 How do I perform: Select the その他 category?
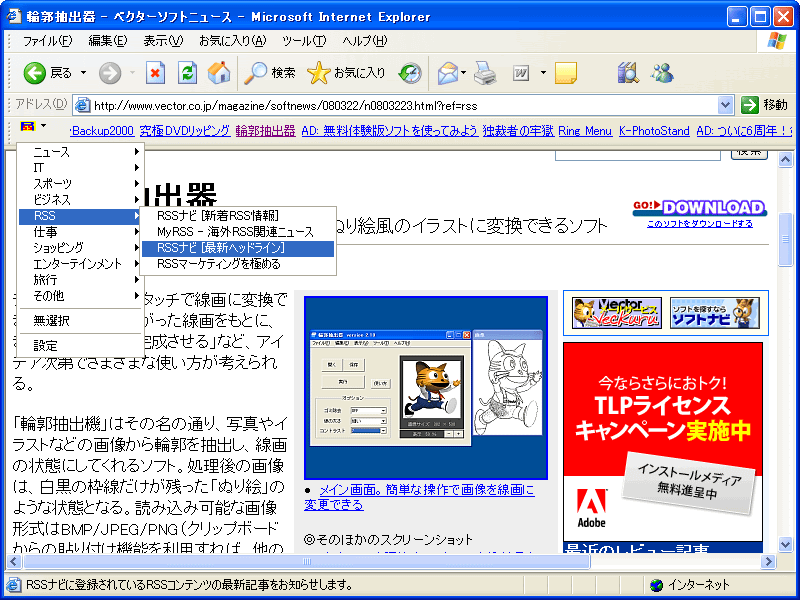tap(80, 296)
